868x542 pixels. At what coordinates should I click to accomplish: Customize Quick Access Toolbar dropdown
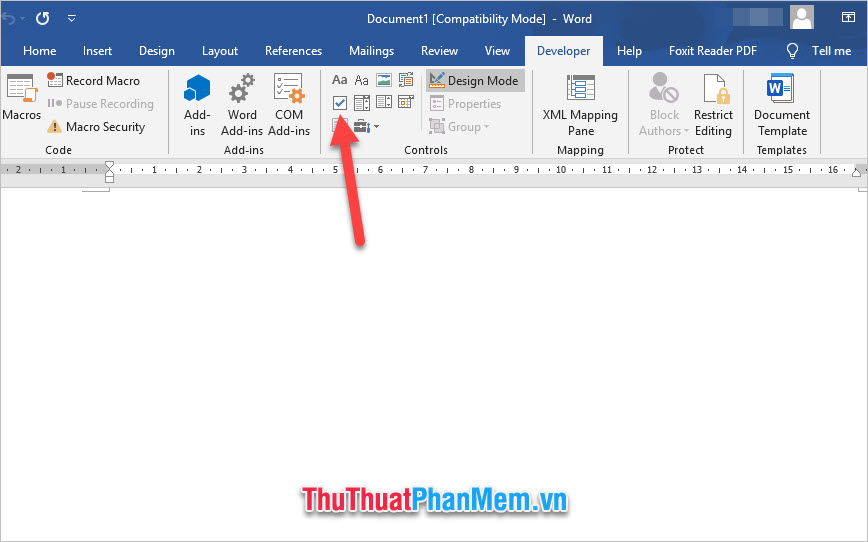pos(71,18)
